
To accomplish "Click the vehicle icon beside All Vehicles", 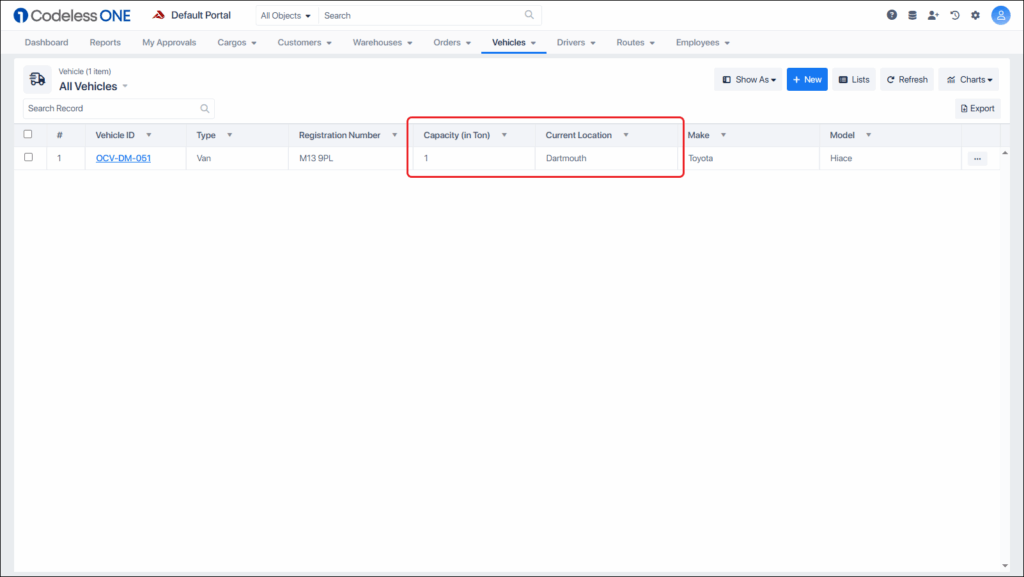I will [x=38, y=79].
